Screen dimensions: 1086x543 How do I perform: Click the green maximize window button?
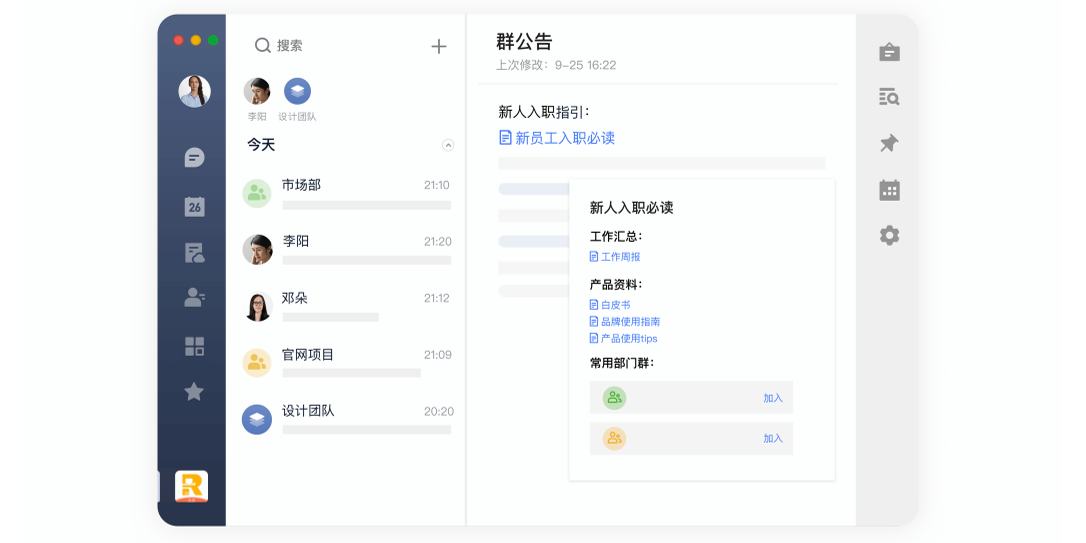213,40
